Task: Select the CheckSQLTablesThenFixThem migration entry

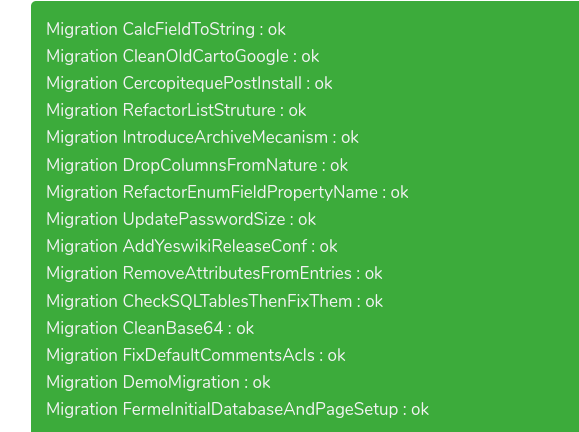Action: [215, 301]
